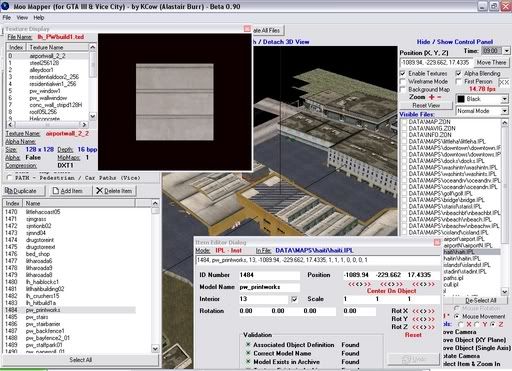Click Rot Z adjustment arrows
This screenshot has width=512, height=371.
(423, 327)
